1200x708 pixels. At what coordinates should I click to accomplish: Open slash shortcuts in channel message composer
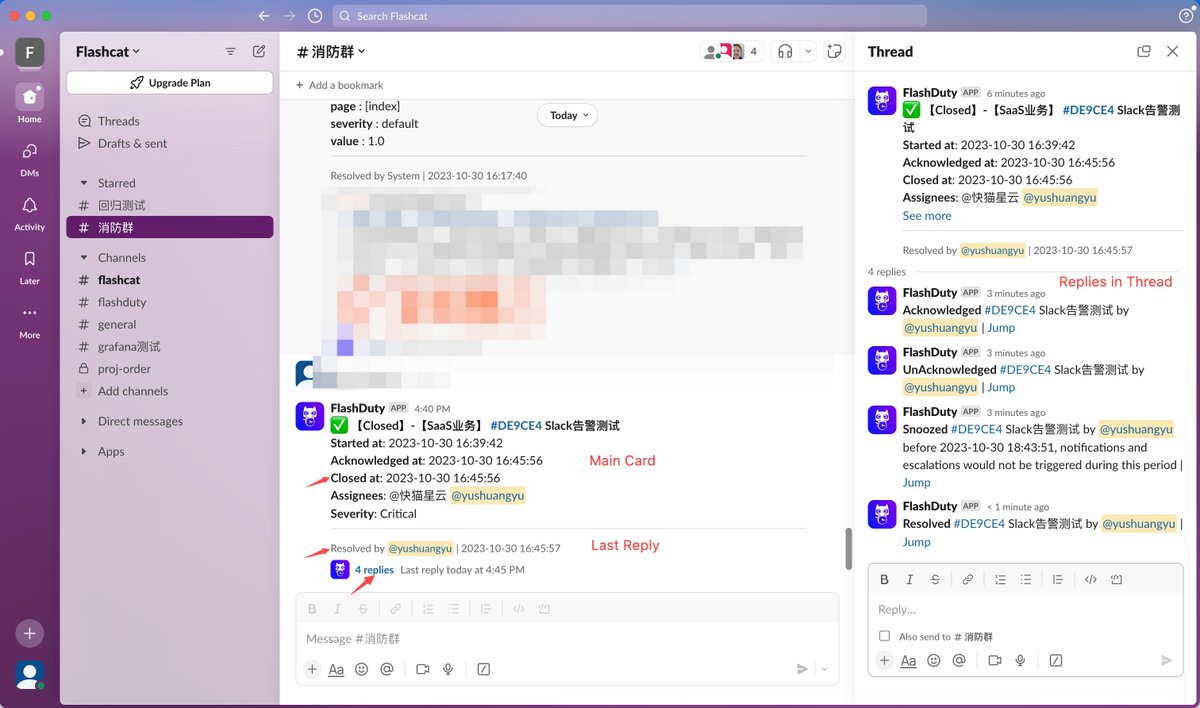[x=484, y=669]
